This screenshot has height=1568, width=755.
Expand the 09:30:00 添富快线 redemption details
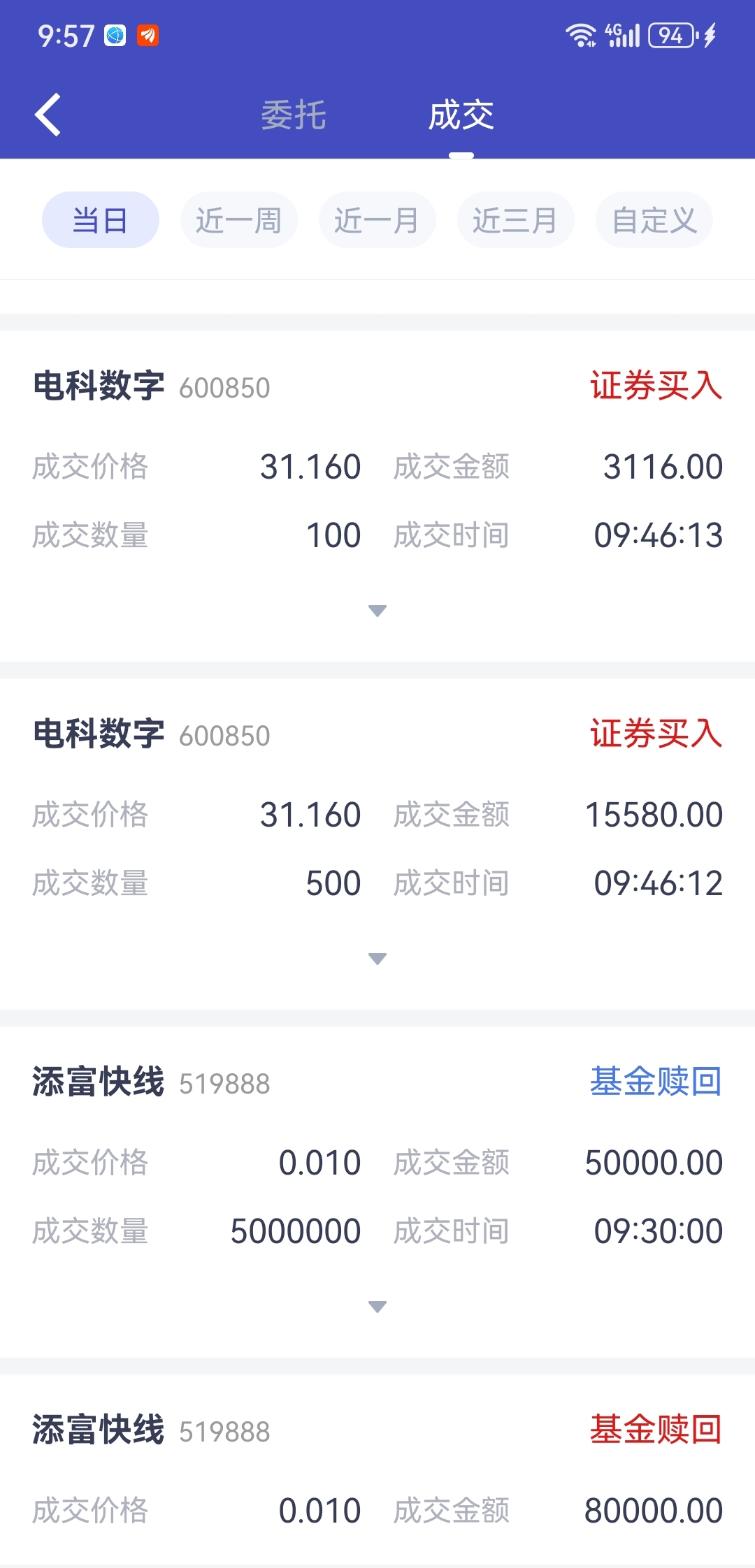(377, 1307)
